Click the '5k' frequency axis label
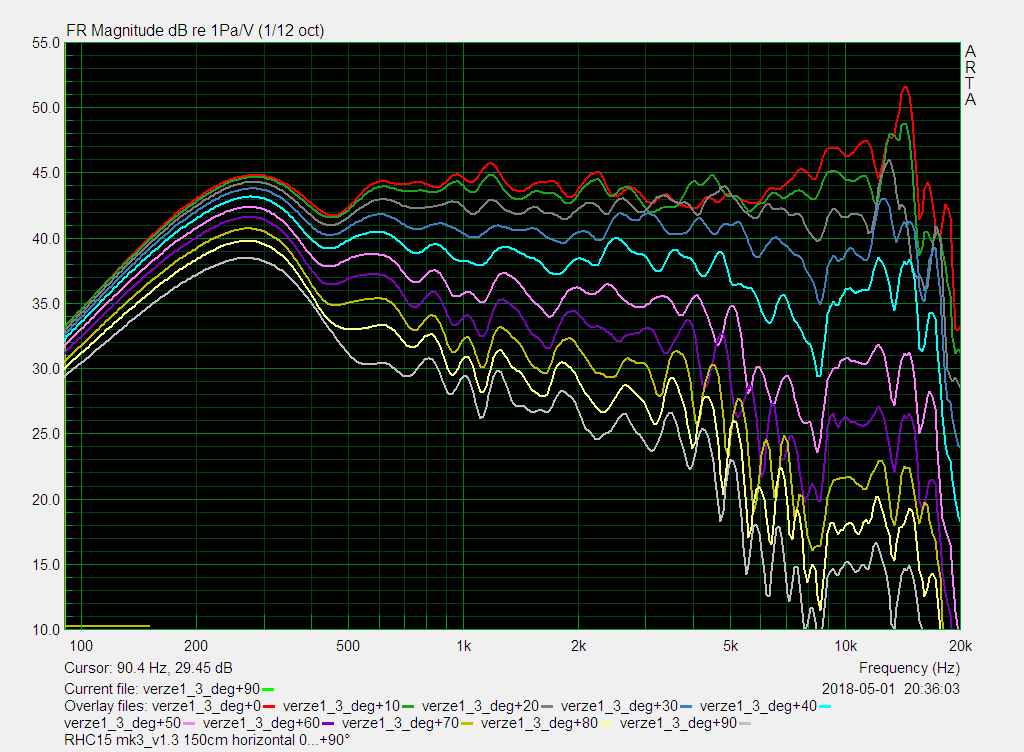 (x=731, y=646)
